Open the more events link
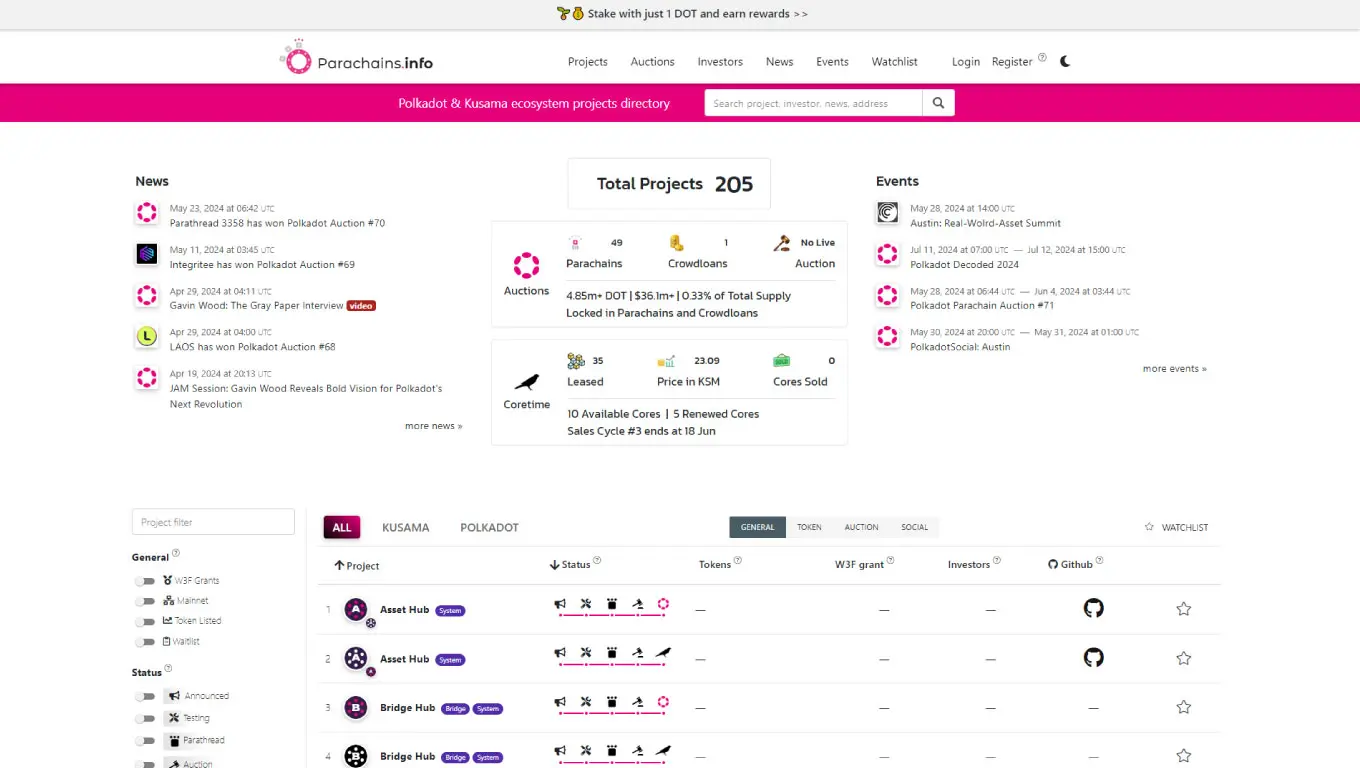 click(x=1174, y=369)
